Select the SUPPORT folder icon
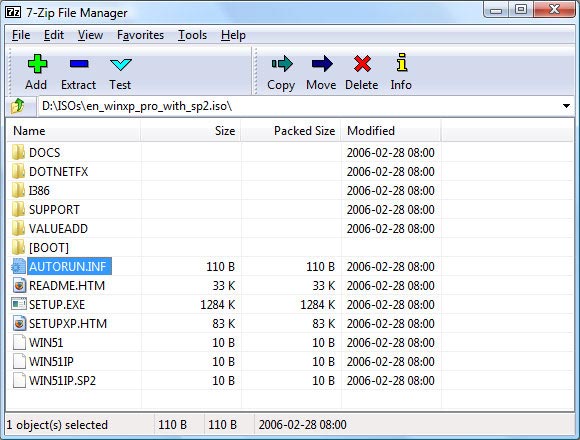Screen dimensions: 580x440 18,209
